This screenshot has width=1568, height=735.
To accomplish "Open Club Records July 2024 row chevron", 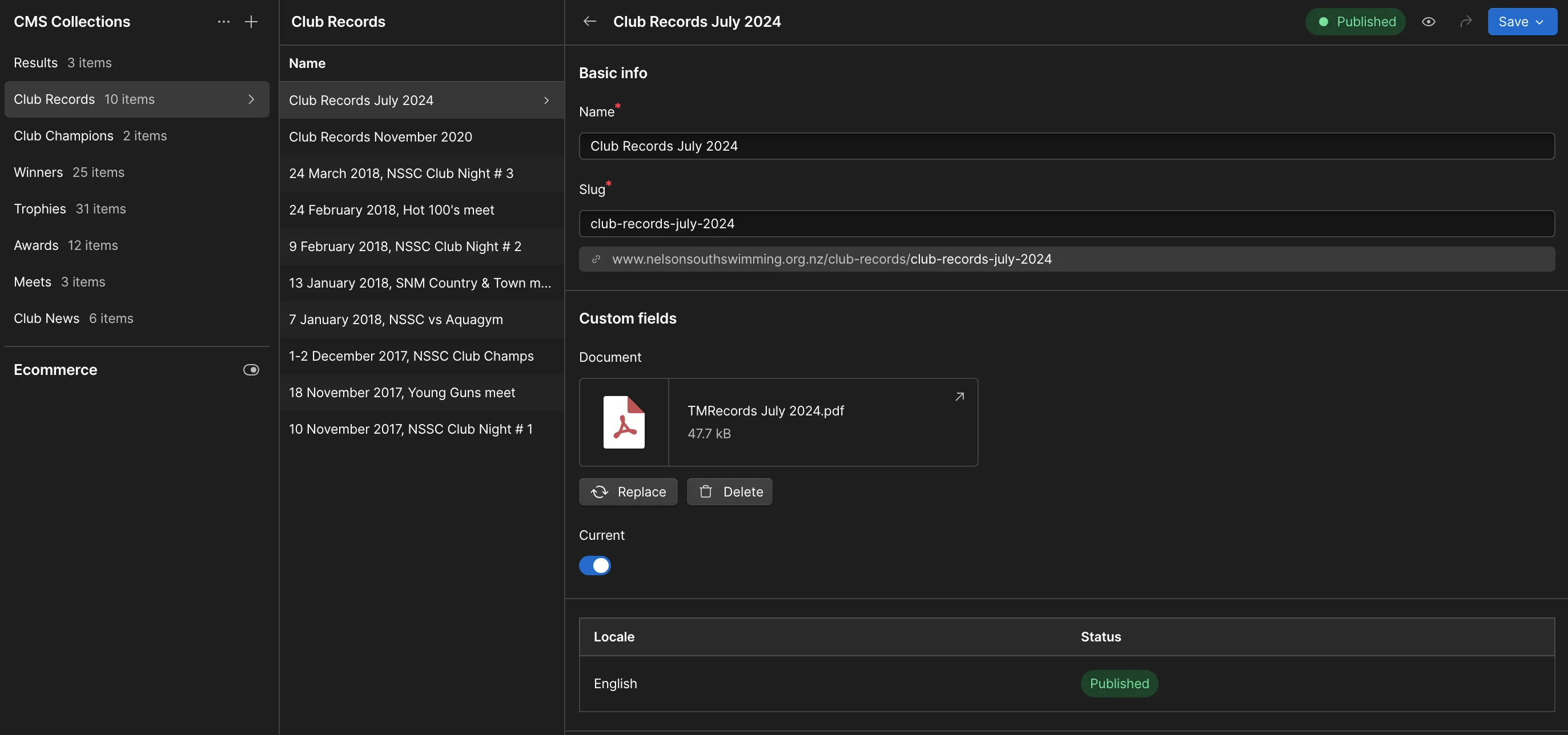I will point(546,100).
